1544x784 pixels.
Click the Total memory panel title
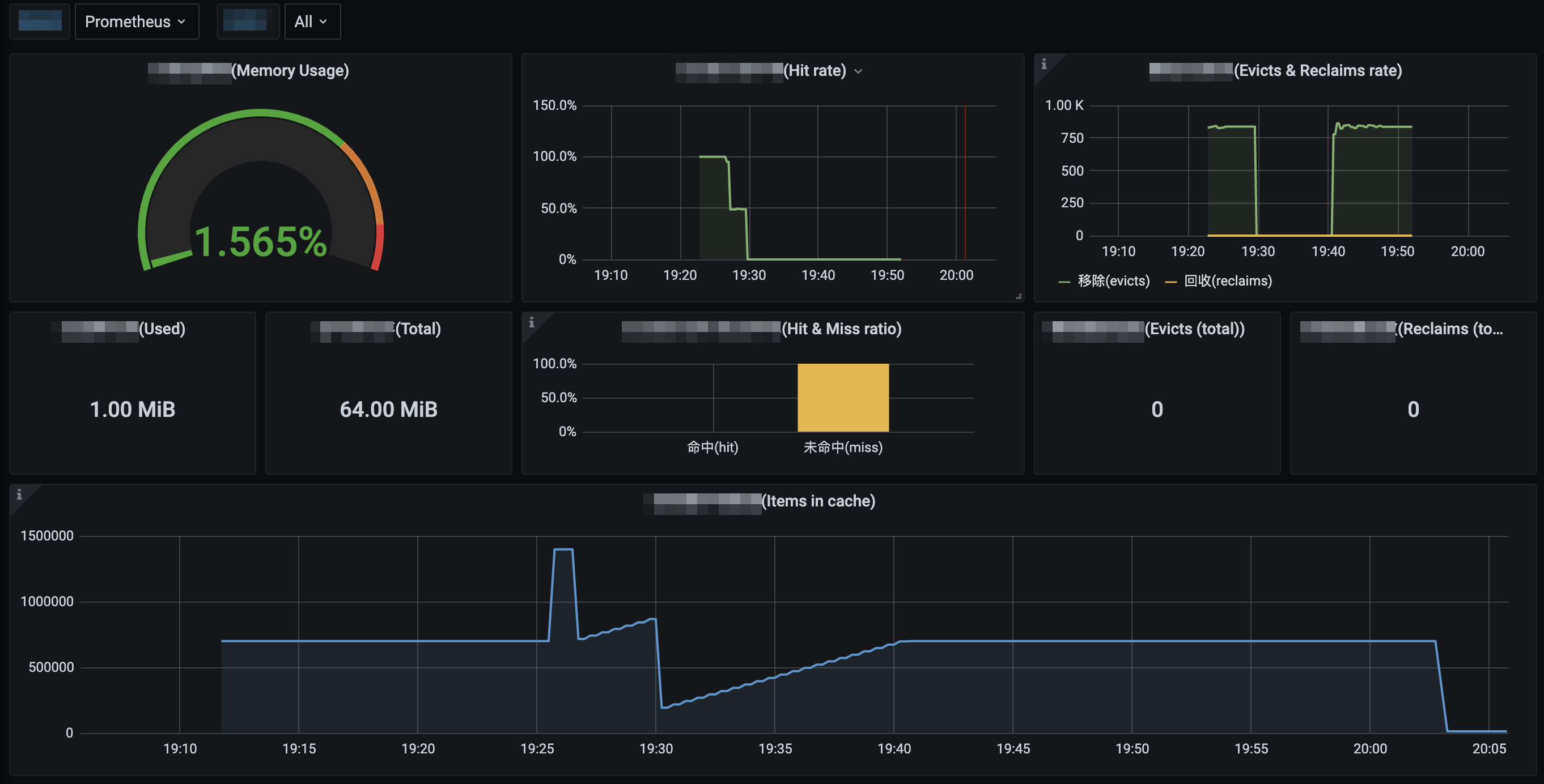click(x=418, y=329)
